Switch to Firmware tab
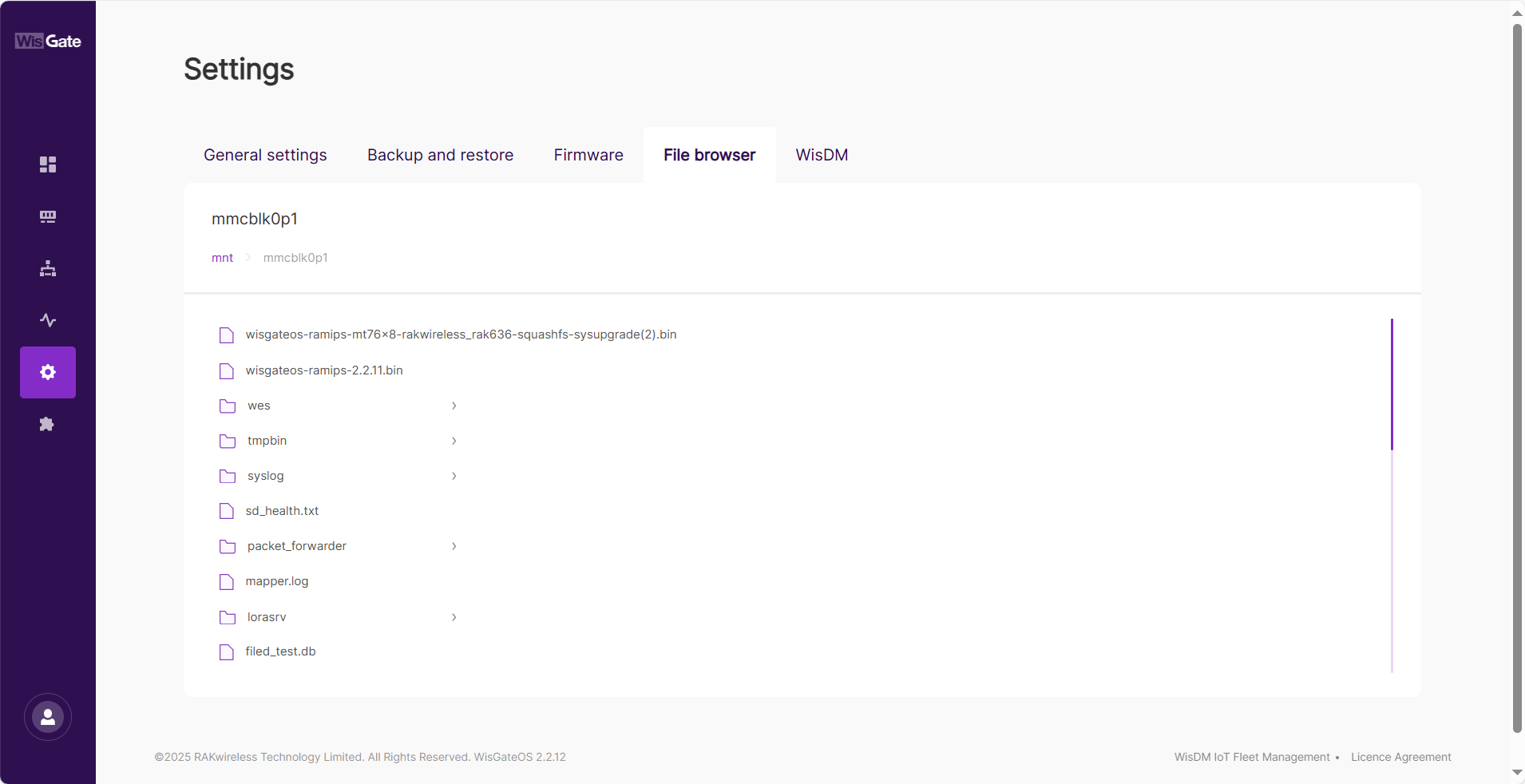This screenshot has height=784, width=1525. 588,155
